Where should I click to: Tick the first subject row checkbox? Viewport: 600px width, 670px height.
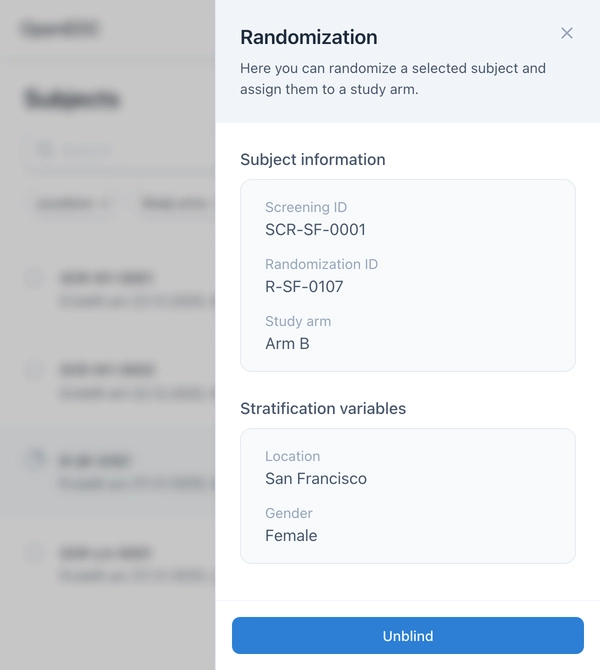(x=35, y=278)
